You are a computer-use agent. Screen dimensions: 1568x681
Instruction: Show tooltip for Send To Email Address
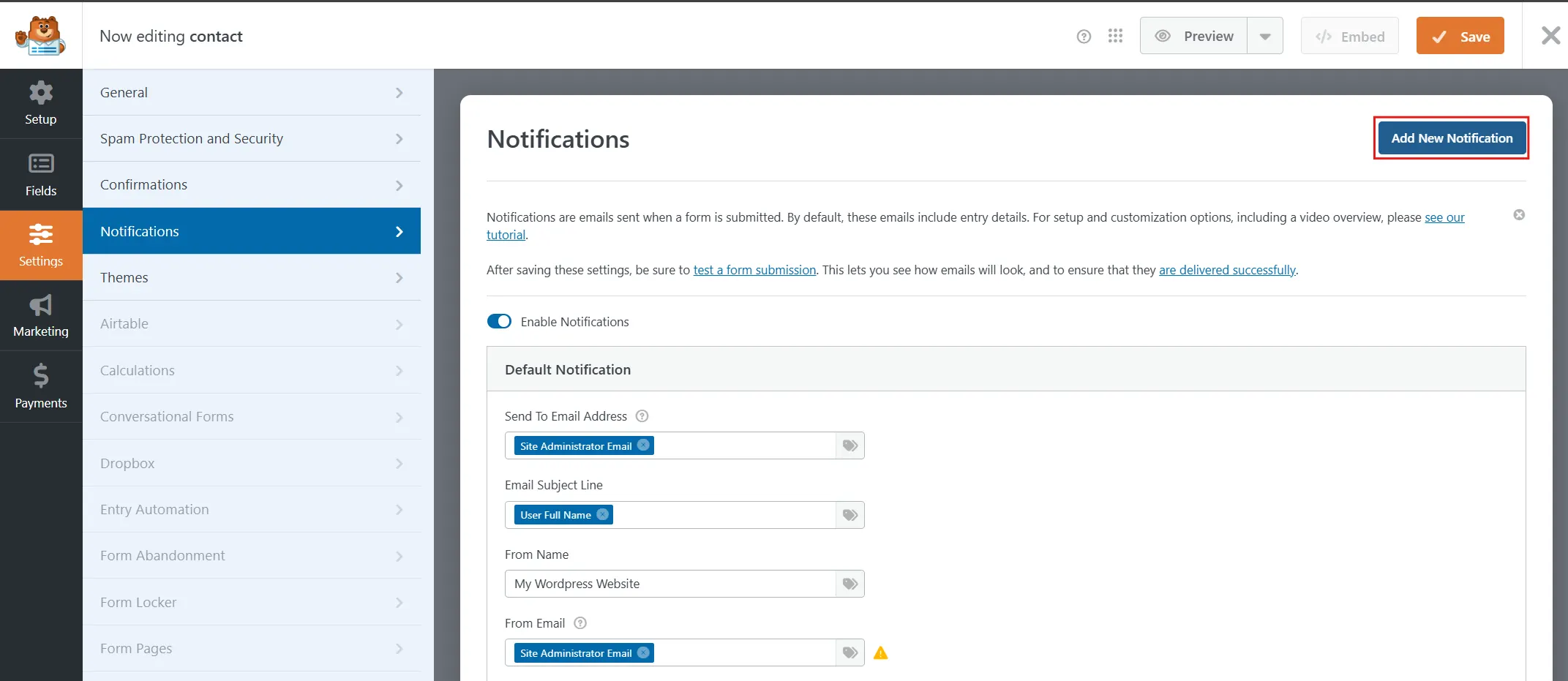[642, 416]
